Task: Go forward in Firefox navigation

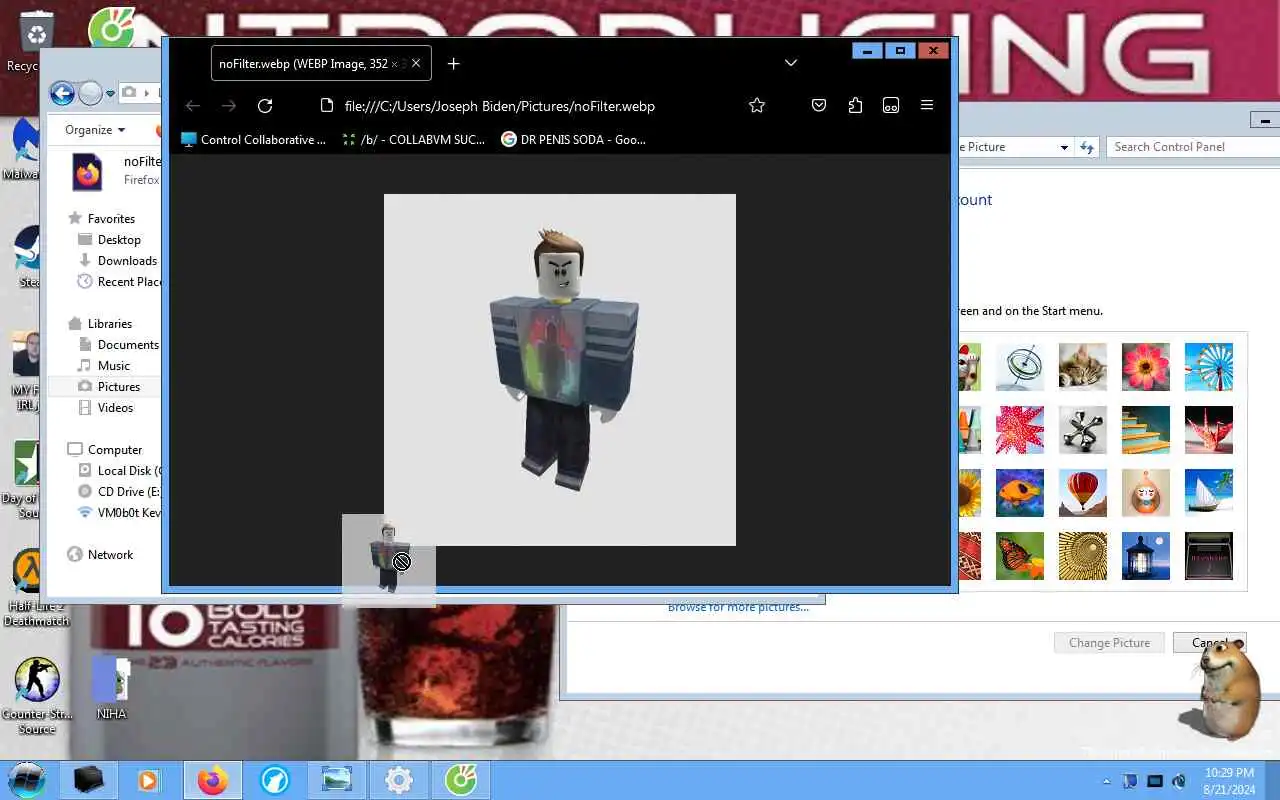Action: coord(229,106)
